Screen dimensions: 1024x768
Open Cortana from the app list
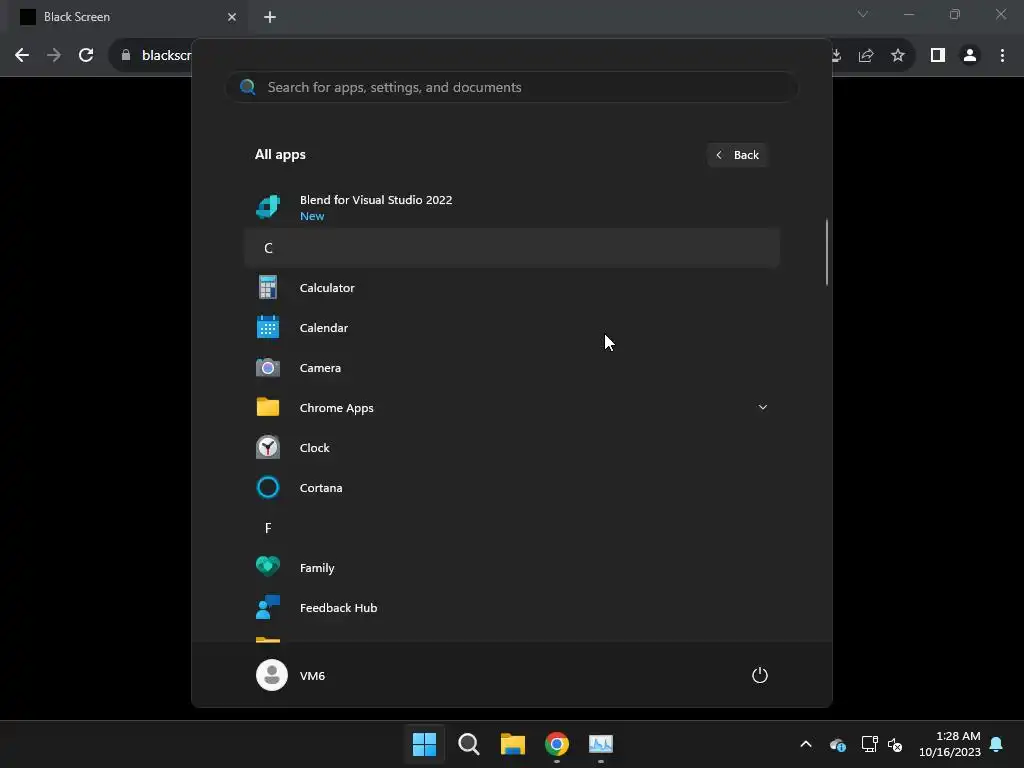pos(511,487)
